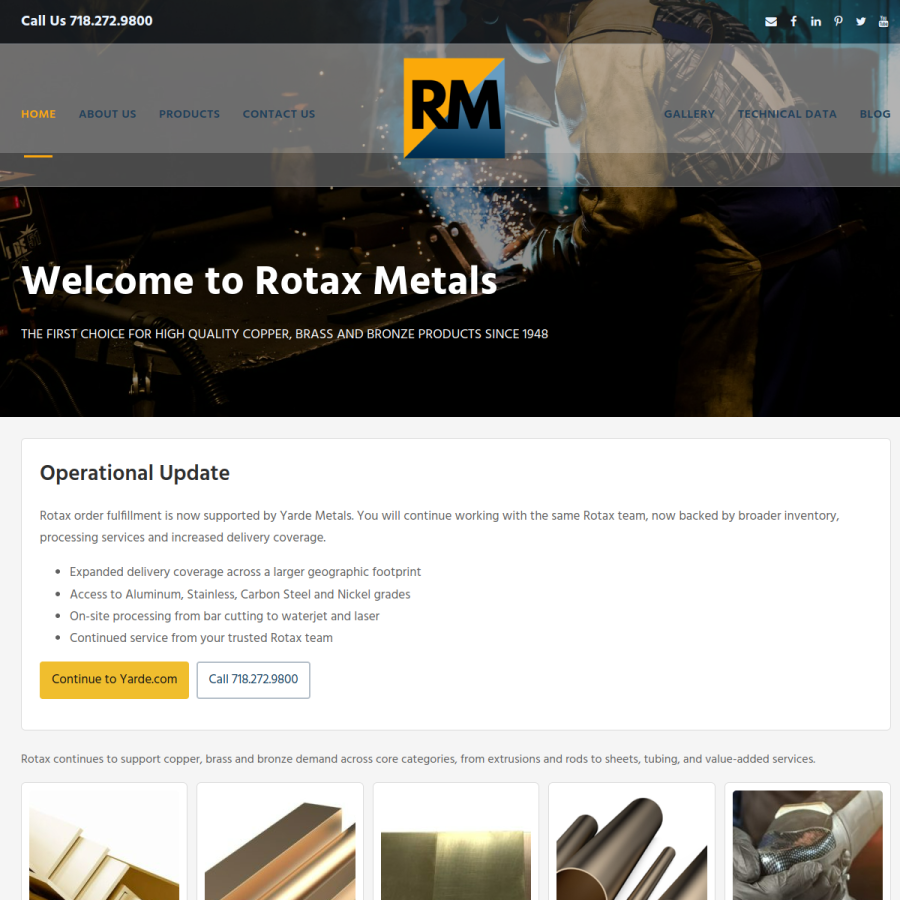
Task: Click 'Access to Aluminum, Stainless' bullet text
Action: 240,594
